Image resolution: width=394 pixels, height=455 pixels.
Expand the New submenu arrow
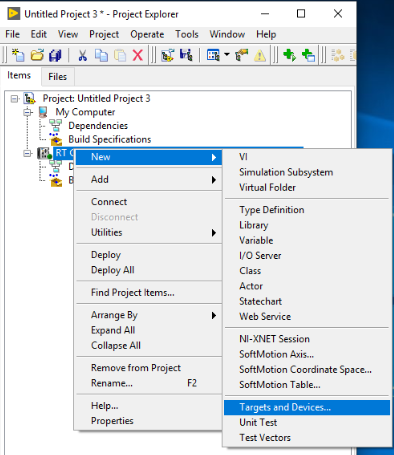tap(214, 157)
